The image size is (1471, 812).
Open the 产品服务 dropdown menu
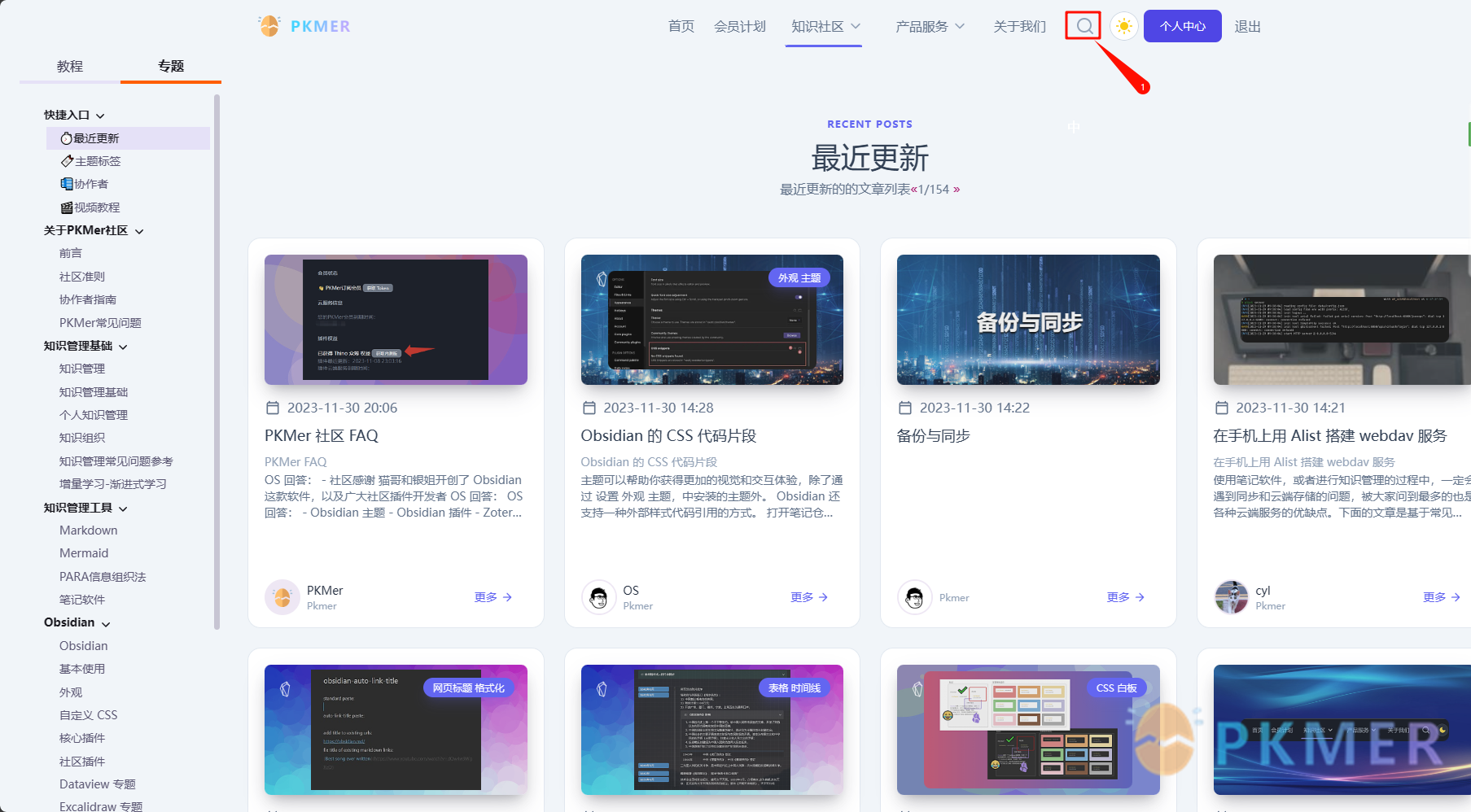pos(930,26)
